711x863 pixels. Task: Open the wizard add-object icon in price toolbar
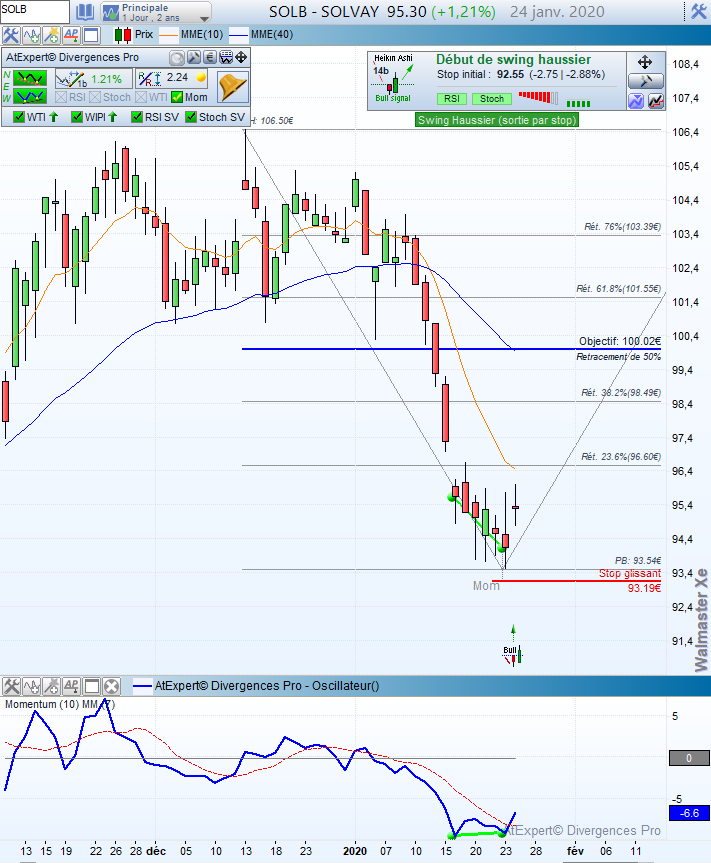click(51, 35)
